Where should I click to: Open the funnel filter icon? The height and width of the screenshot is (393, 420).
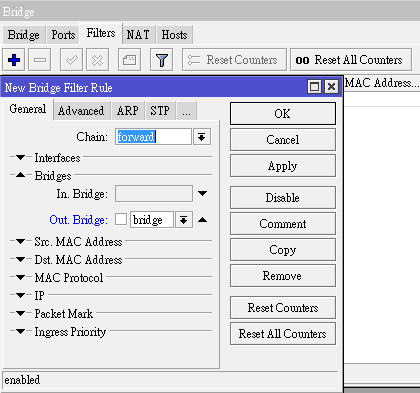click(162, 60)
